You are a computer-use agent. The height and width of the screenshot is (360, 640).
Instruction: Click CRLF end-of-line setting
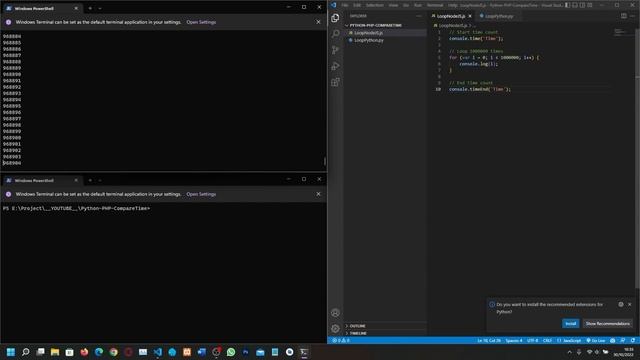547,340
